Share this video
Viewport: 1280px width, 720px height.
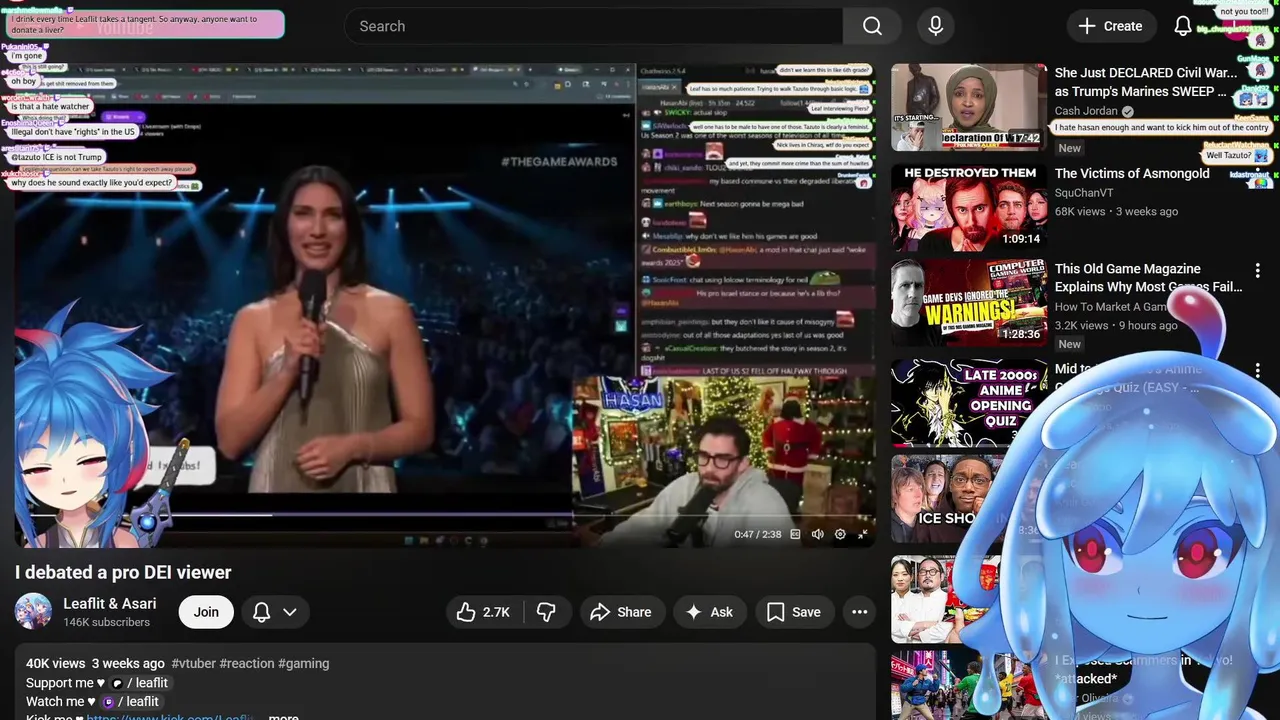[x=621, y=612]
